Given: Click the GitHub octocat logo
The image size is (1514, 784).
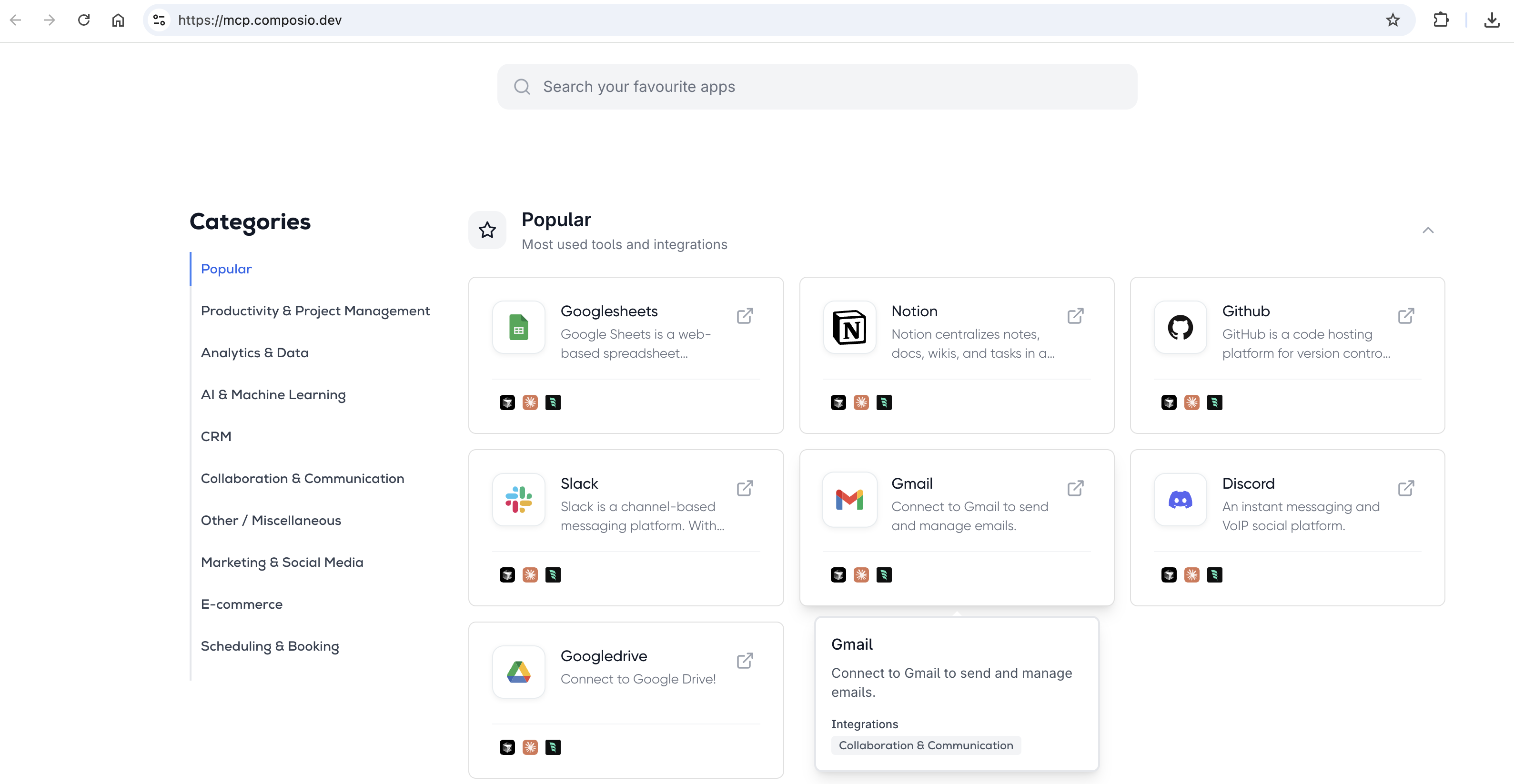Looking at the screenshot, I should pyautogui.click(x=1181, y=327).
